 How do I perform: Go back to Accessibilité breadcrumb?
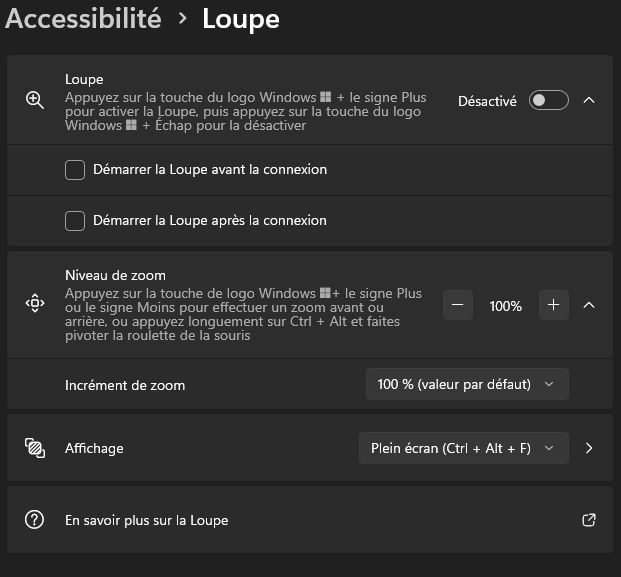(x=84, y=19)
